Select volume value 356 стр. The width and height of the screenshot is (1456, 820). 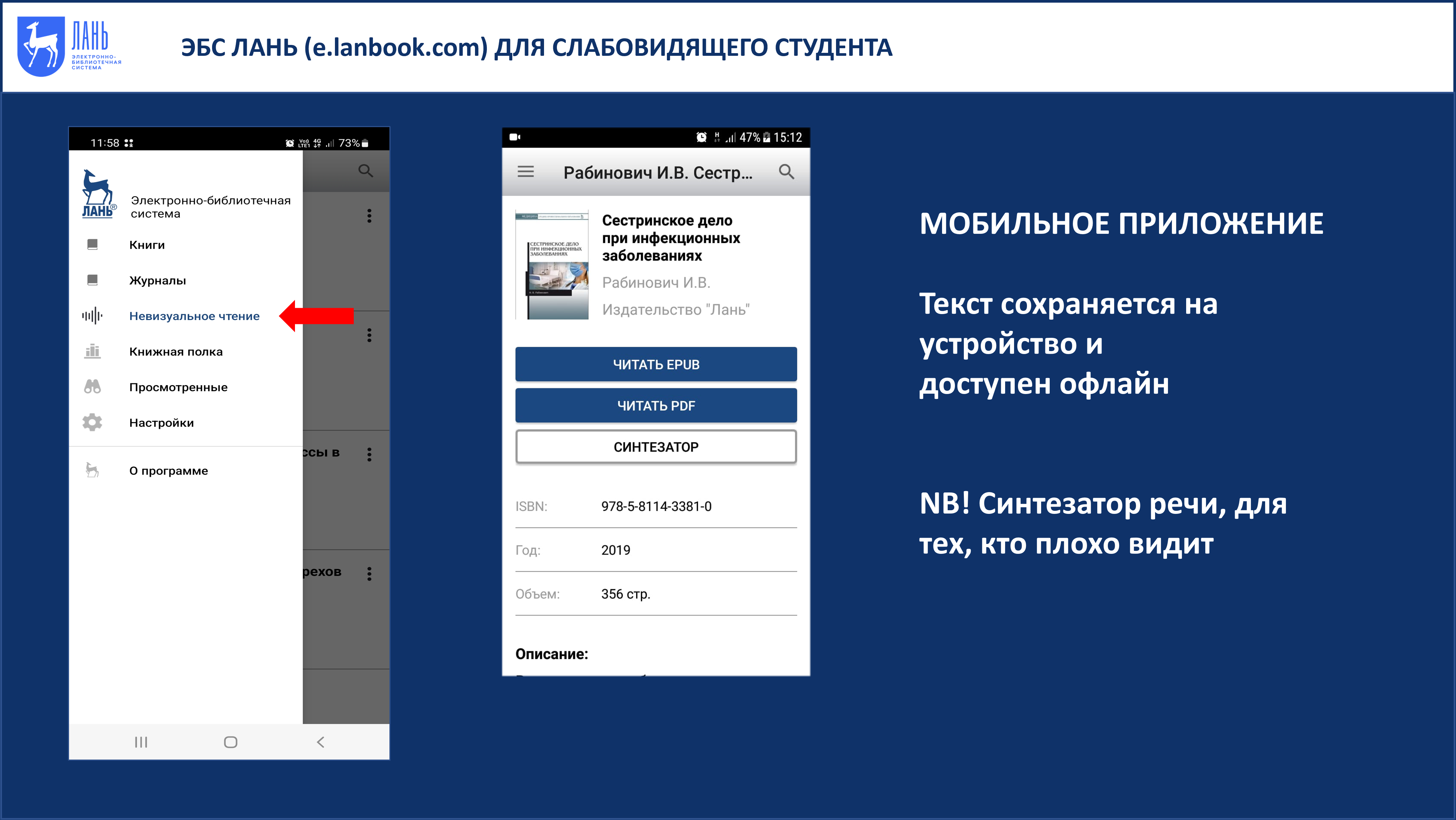click(x=626, y=594)
